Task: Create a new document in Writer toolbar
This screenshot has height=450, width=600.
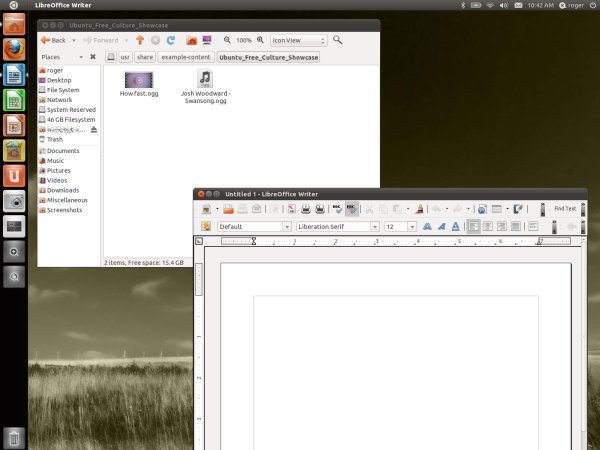Action: (x=206, y=209)
